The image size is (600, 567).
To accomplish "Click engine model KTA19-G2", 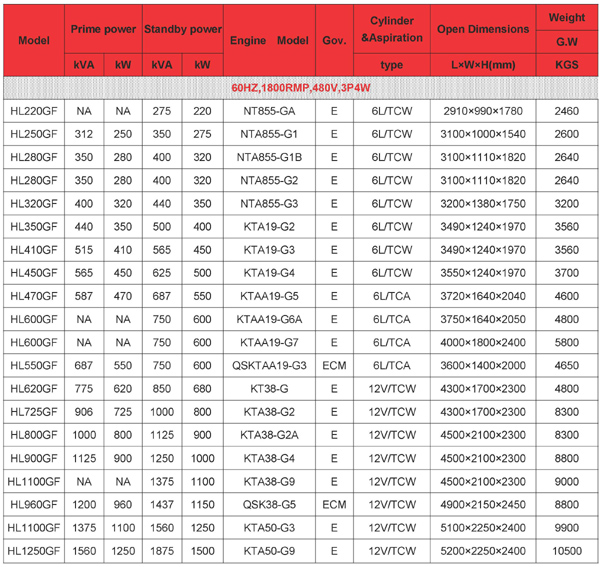I will tap(269, 227).
